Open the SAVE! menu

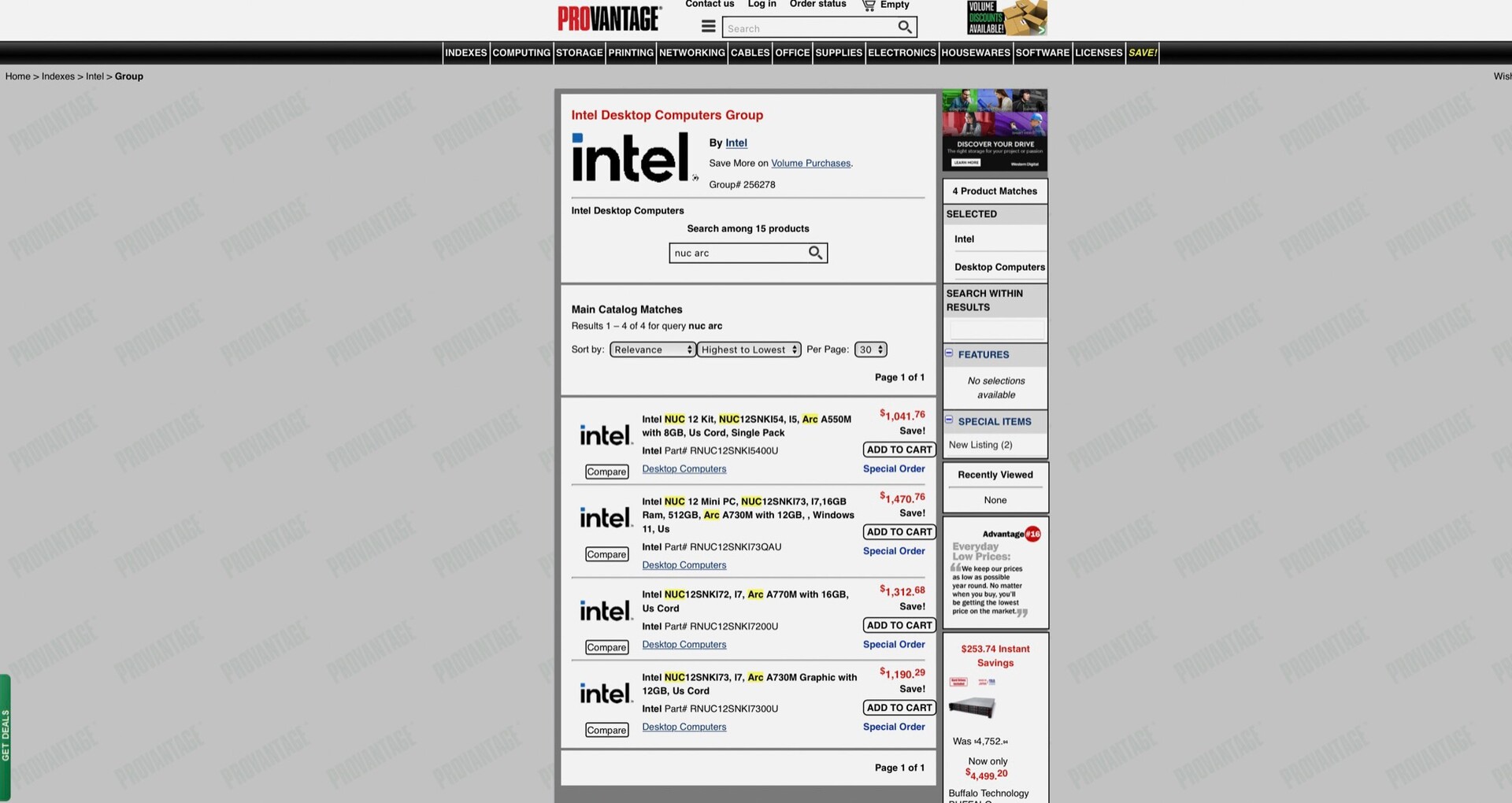(x=1143, y=53)
